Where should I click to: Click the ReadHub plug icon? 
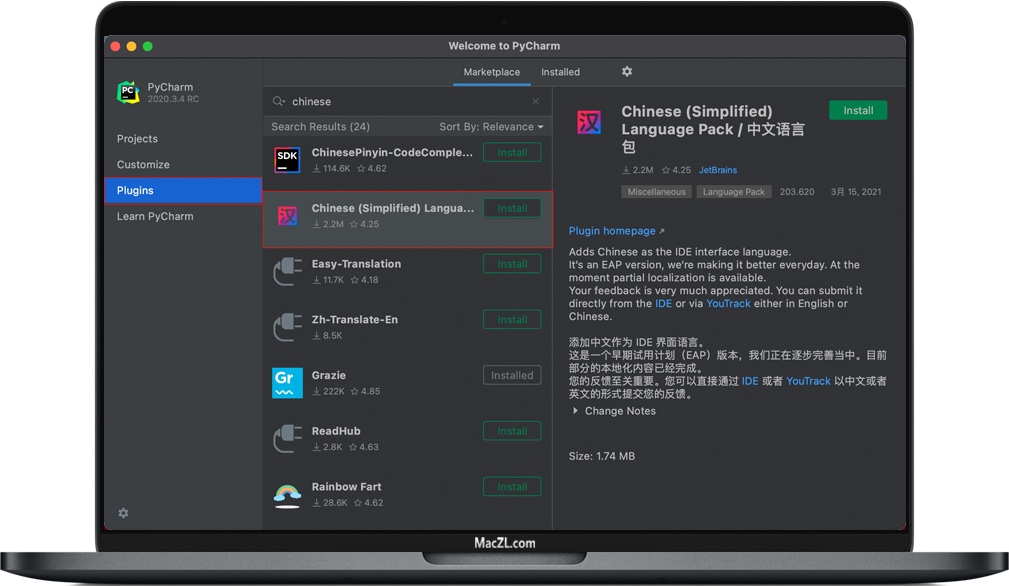(287, 439)
